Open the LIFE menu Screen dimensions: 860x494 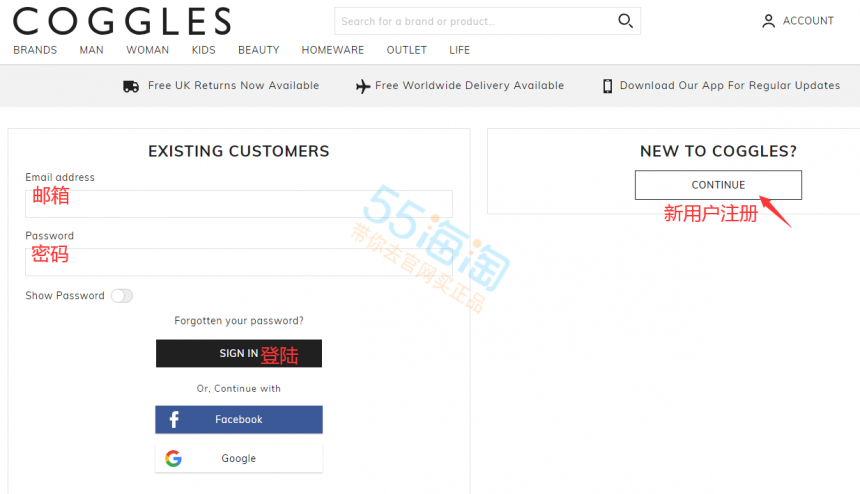click(x=459, y=50)
